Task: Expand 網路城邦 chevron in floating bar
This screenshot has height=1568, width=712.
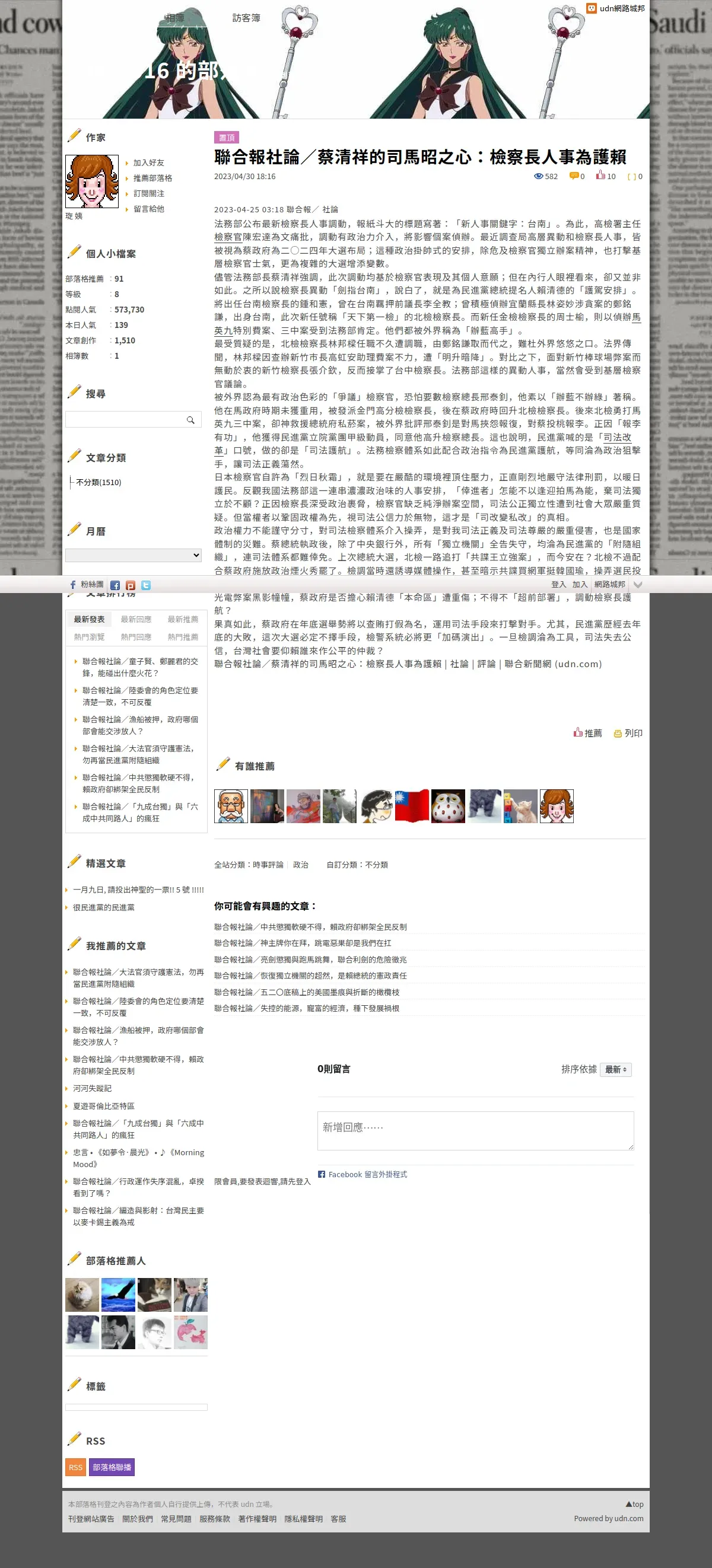Action: [638, 584]
